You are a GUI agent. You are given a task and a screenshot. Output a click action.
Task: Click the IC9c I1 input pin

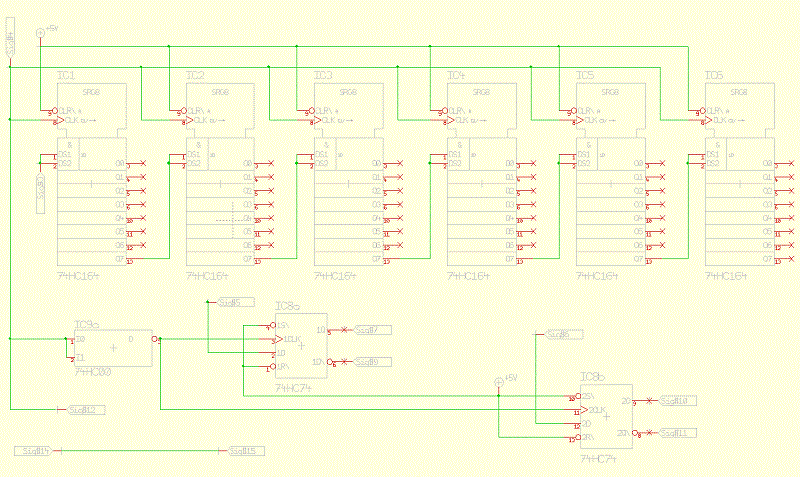(x=70, y=358)
